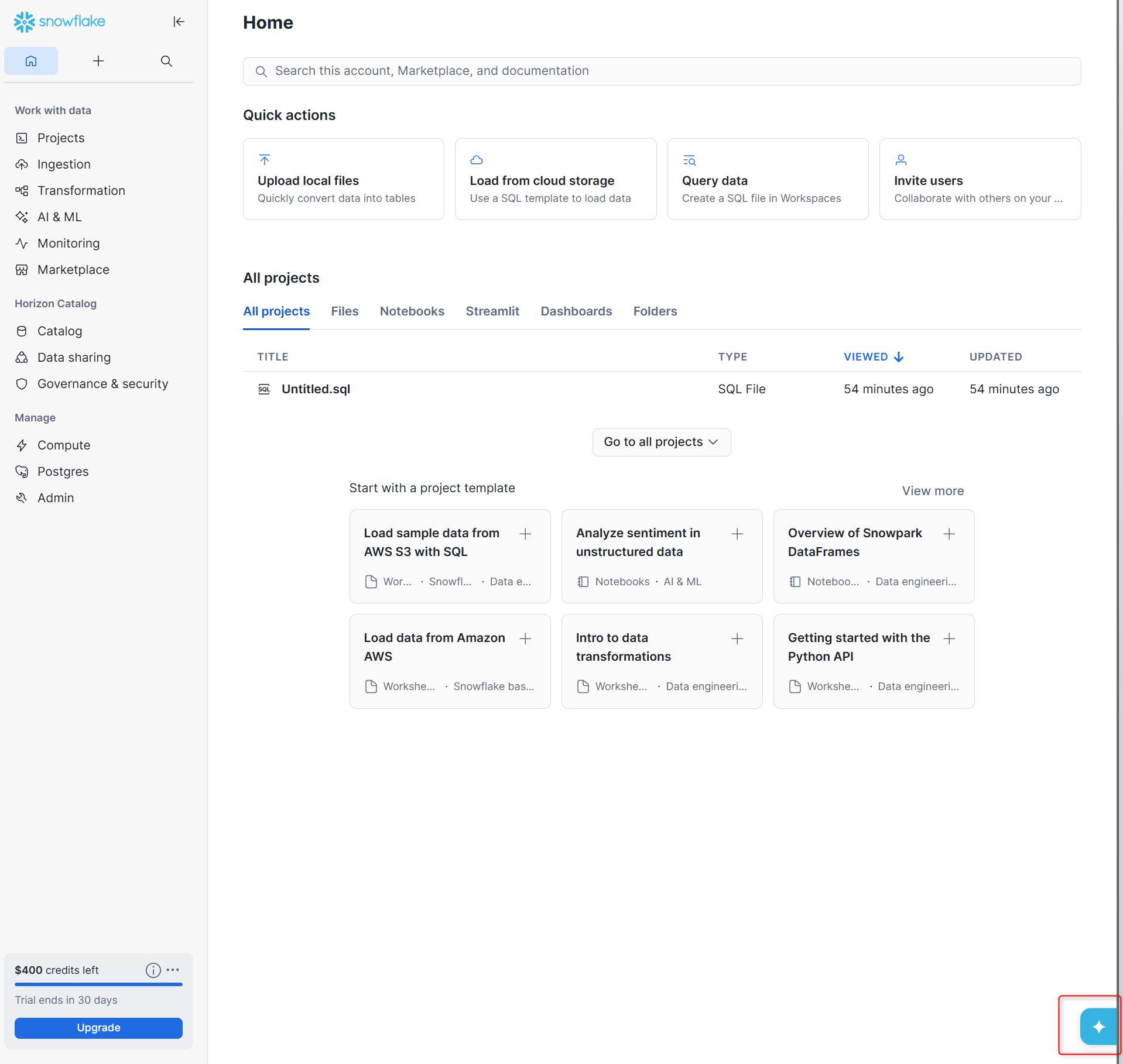The height and width of the screenshot is (1064, 1123).
Task: Switch to the Notebooks tab
Action: [412, 311]
